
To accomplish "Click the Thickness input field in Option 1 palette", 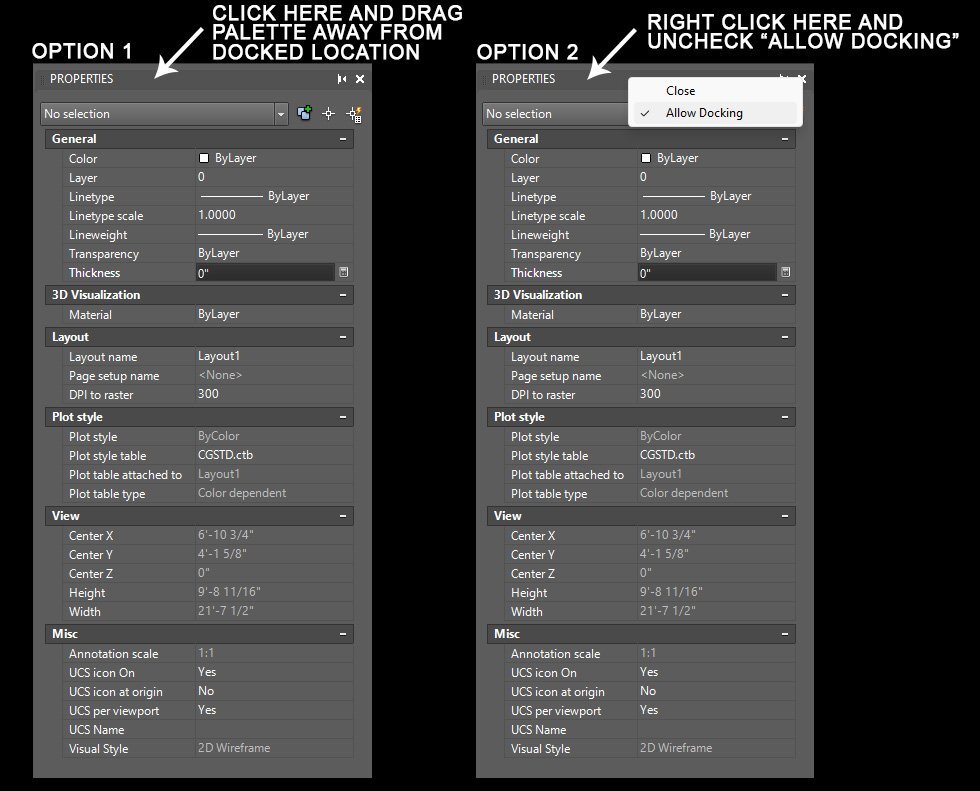I will tap(266, 272).
